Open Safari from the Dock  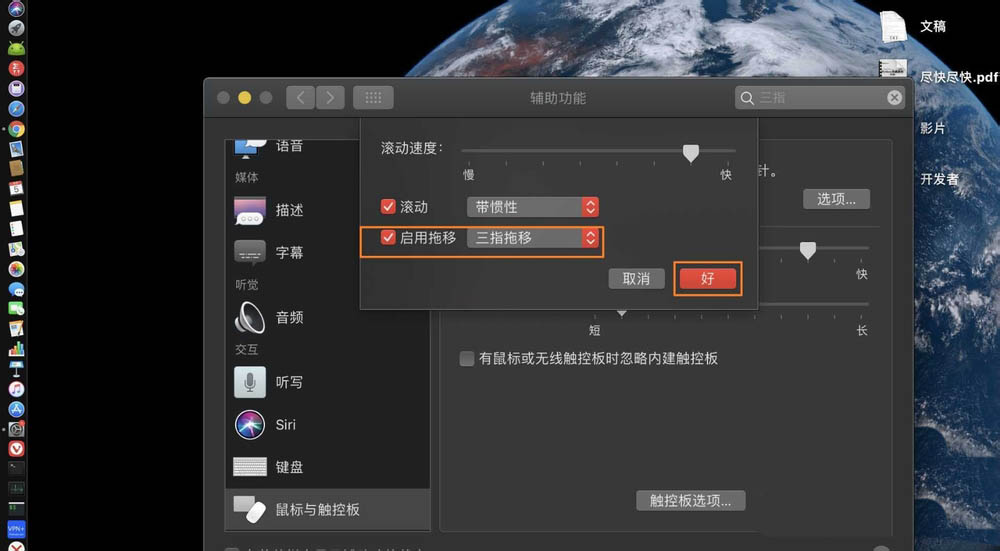[16, 109]
